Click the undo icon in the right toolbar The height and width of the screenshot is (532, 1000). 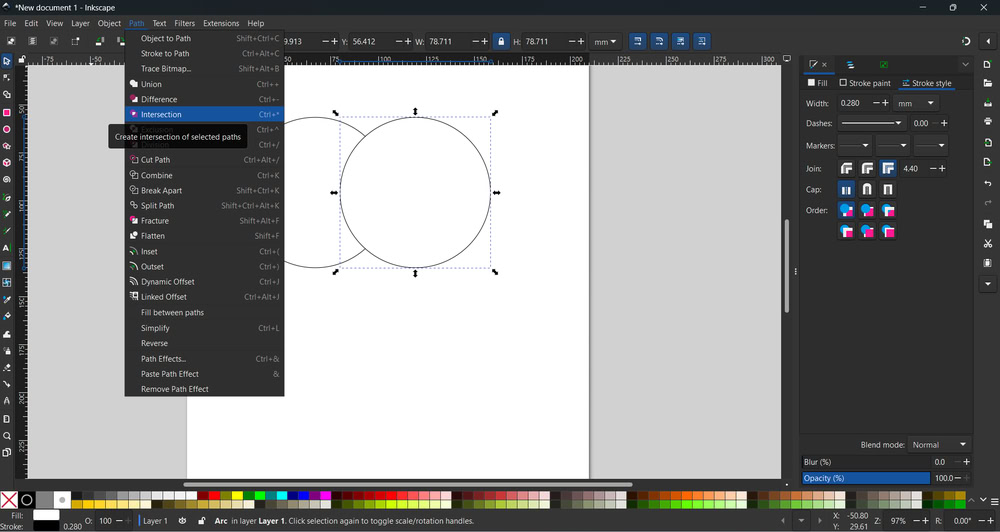click(988, 184)
